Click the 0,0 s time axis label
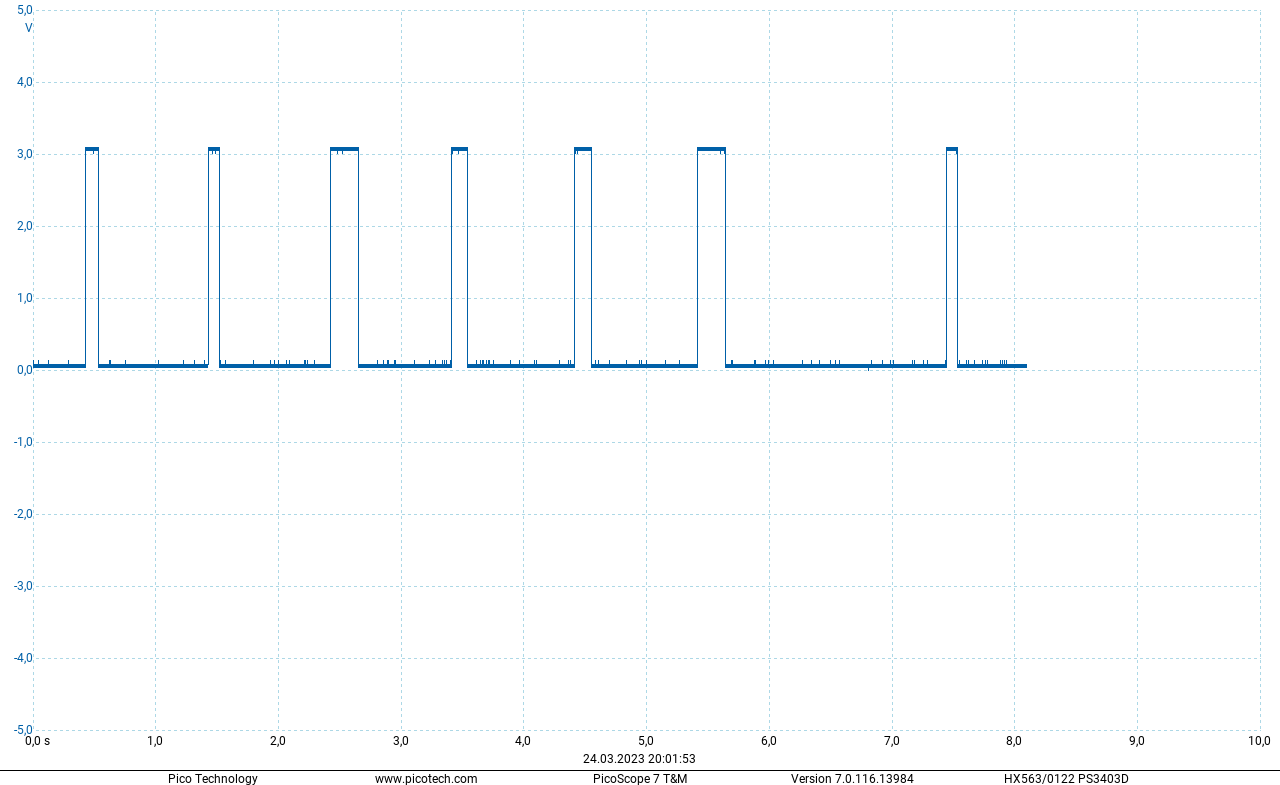 (37, 741)
